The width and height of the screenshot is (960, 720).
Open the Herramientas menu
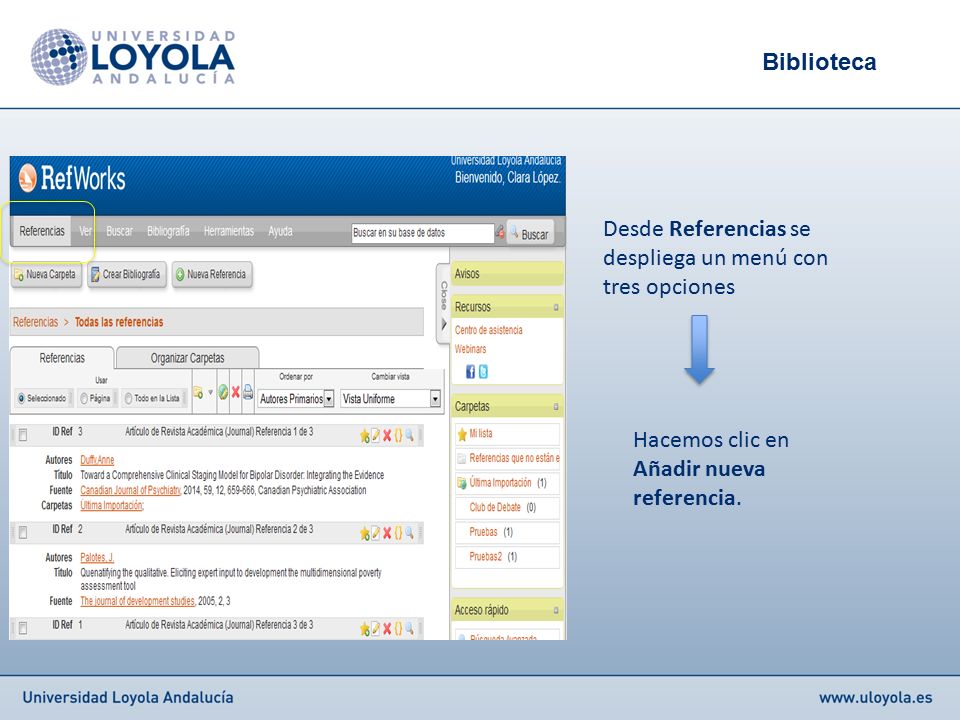point(229,231)
